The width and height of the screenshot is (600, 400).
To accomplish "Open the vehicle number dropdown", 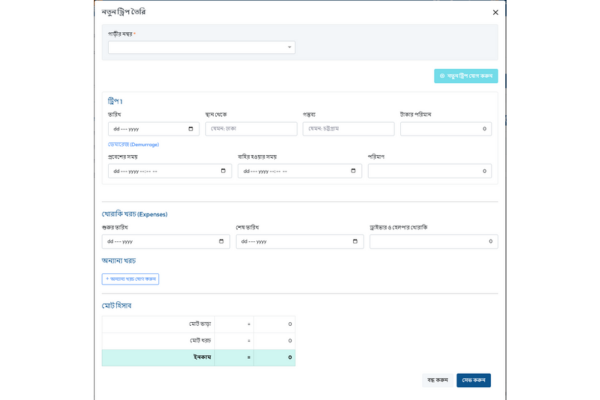I will coord(201,47).
